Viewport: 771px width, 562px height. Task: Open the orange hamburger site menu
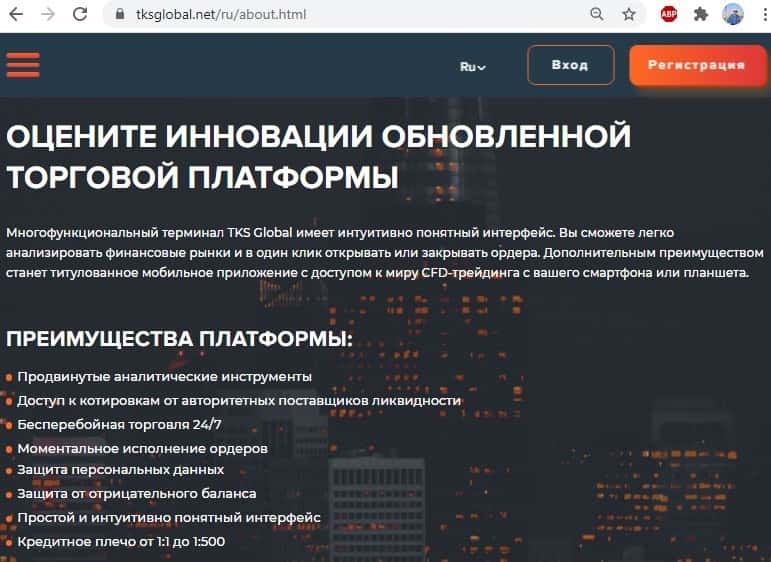[23, 65]
